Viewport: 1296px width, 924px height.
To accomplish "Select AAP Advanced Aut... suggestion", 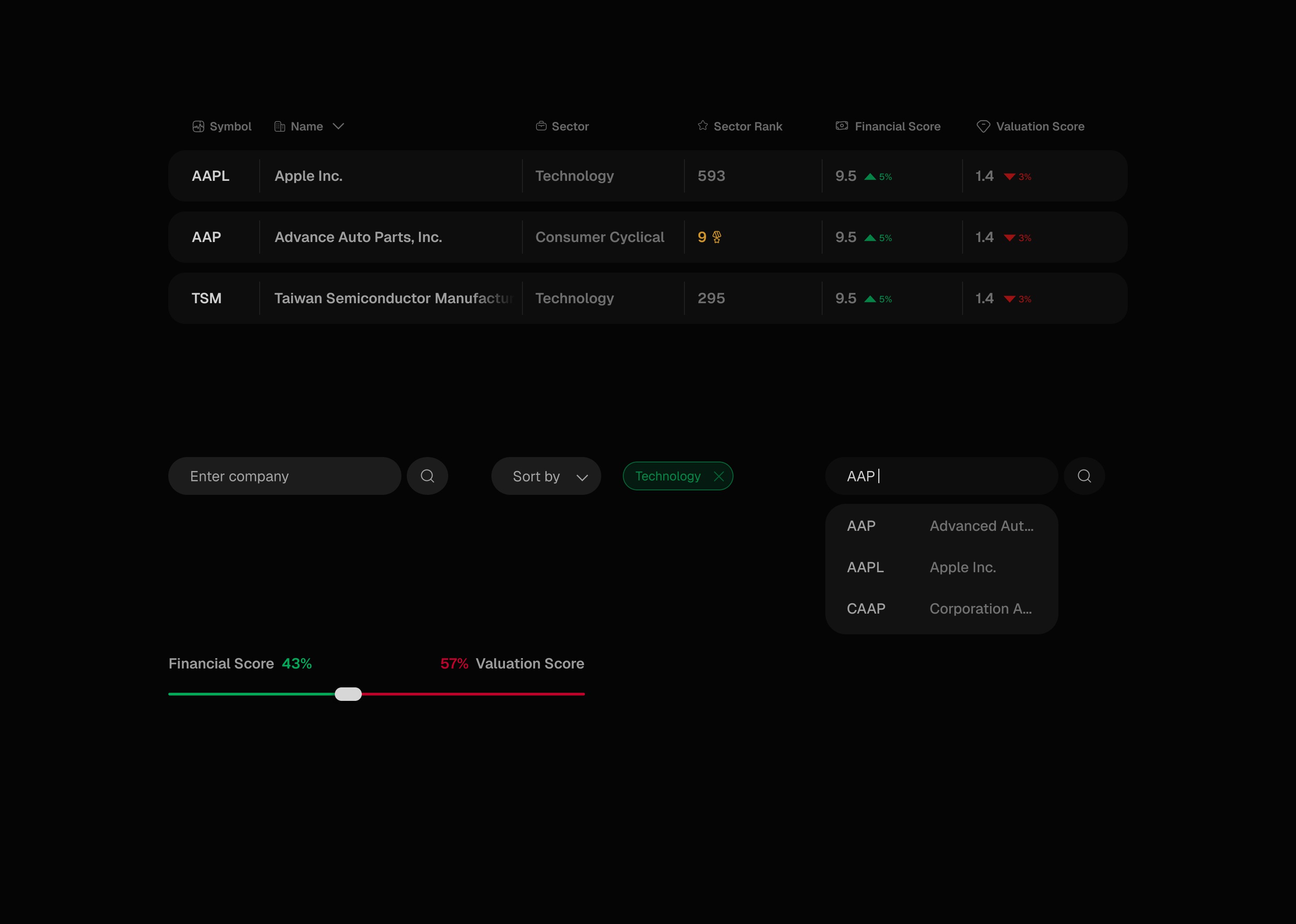I will [x=941, y=526].
